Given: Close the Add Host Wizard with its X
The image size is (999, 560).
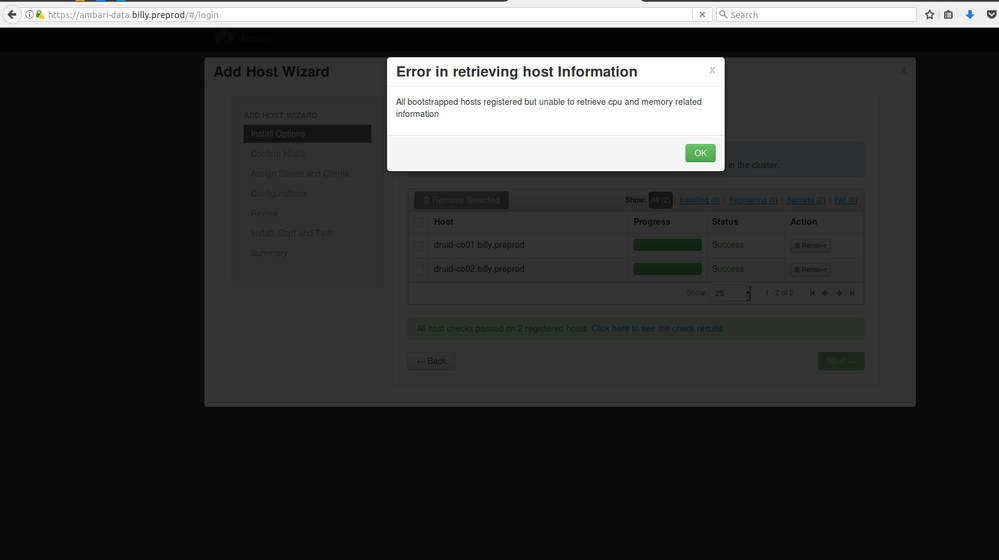Looking at the screenshot, I should pos(903,70).
